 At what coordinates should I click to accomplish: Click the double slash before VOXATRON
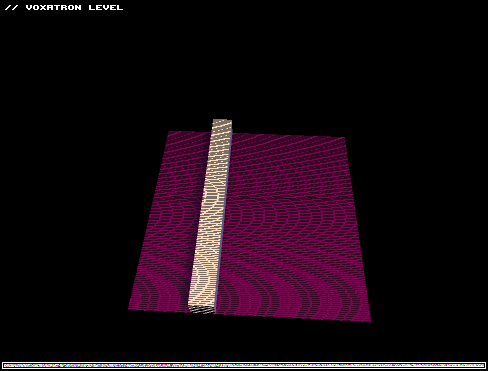tap(12, 7)
